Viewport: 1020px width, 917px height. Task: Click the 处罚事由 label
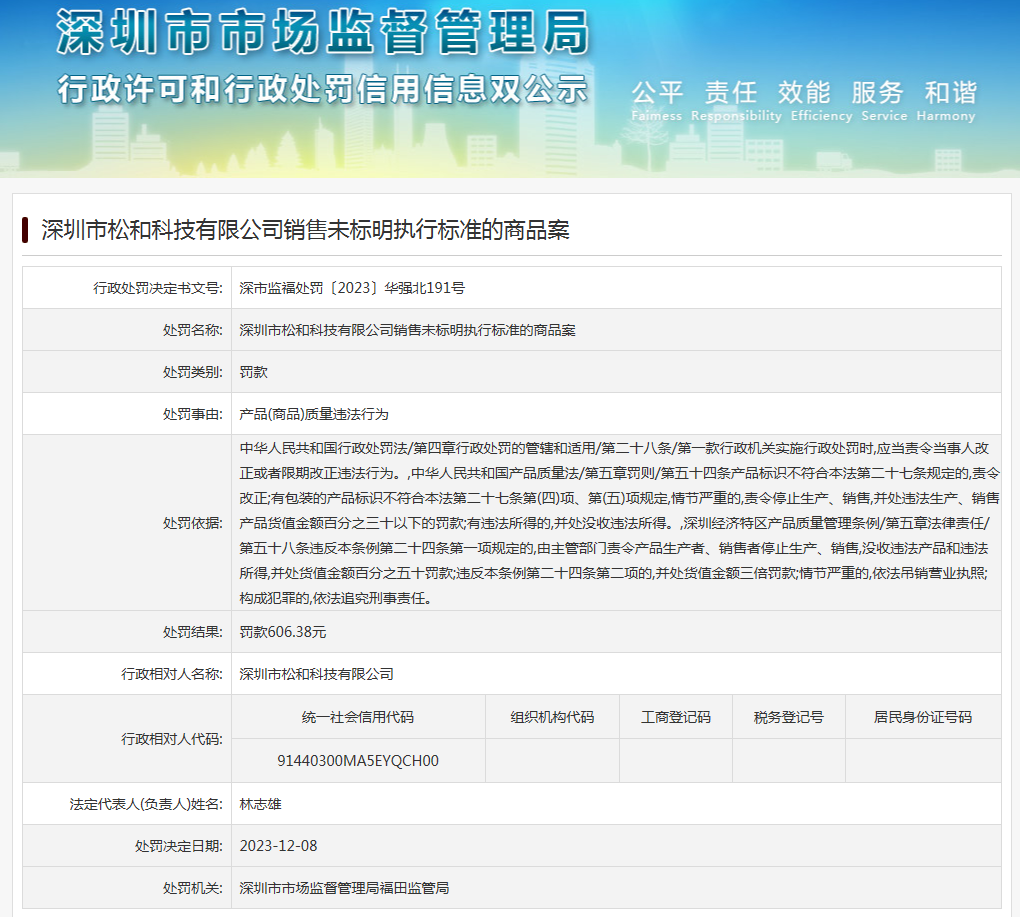[193, 414]
